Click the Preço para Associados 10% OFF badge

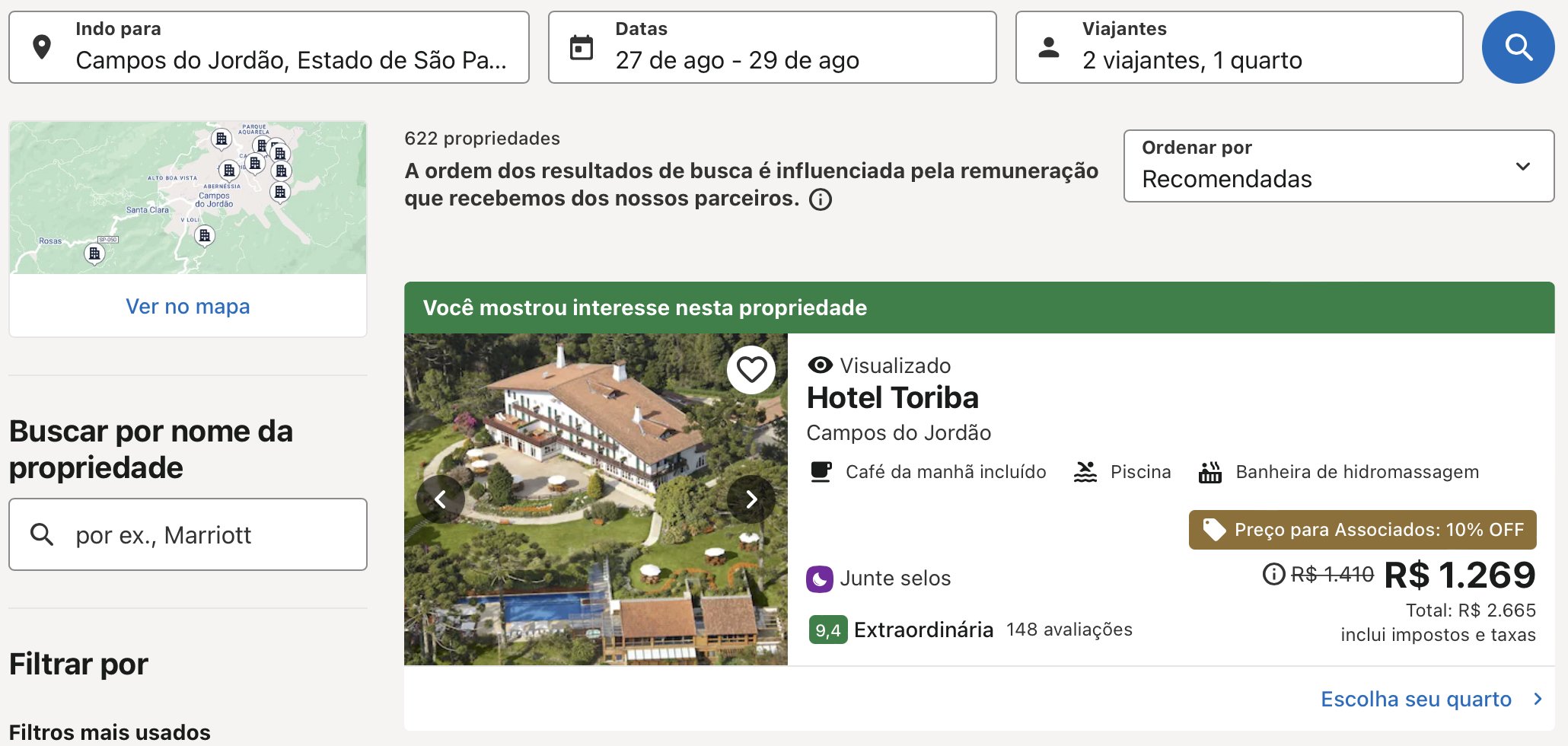point(1362,530)
